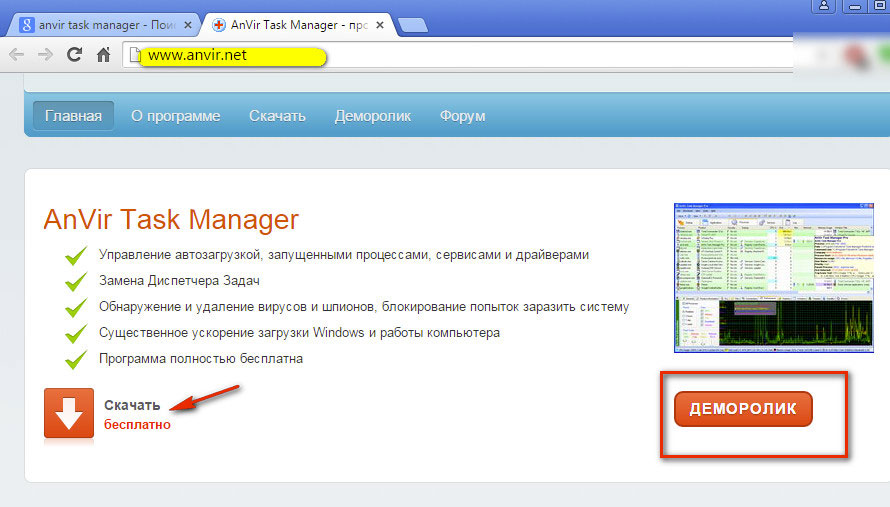Go to the browser home page icon
This screenshot has height=507, width=890.
click(103, 55)
